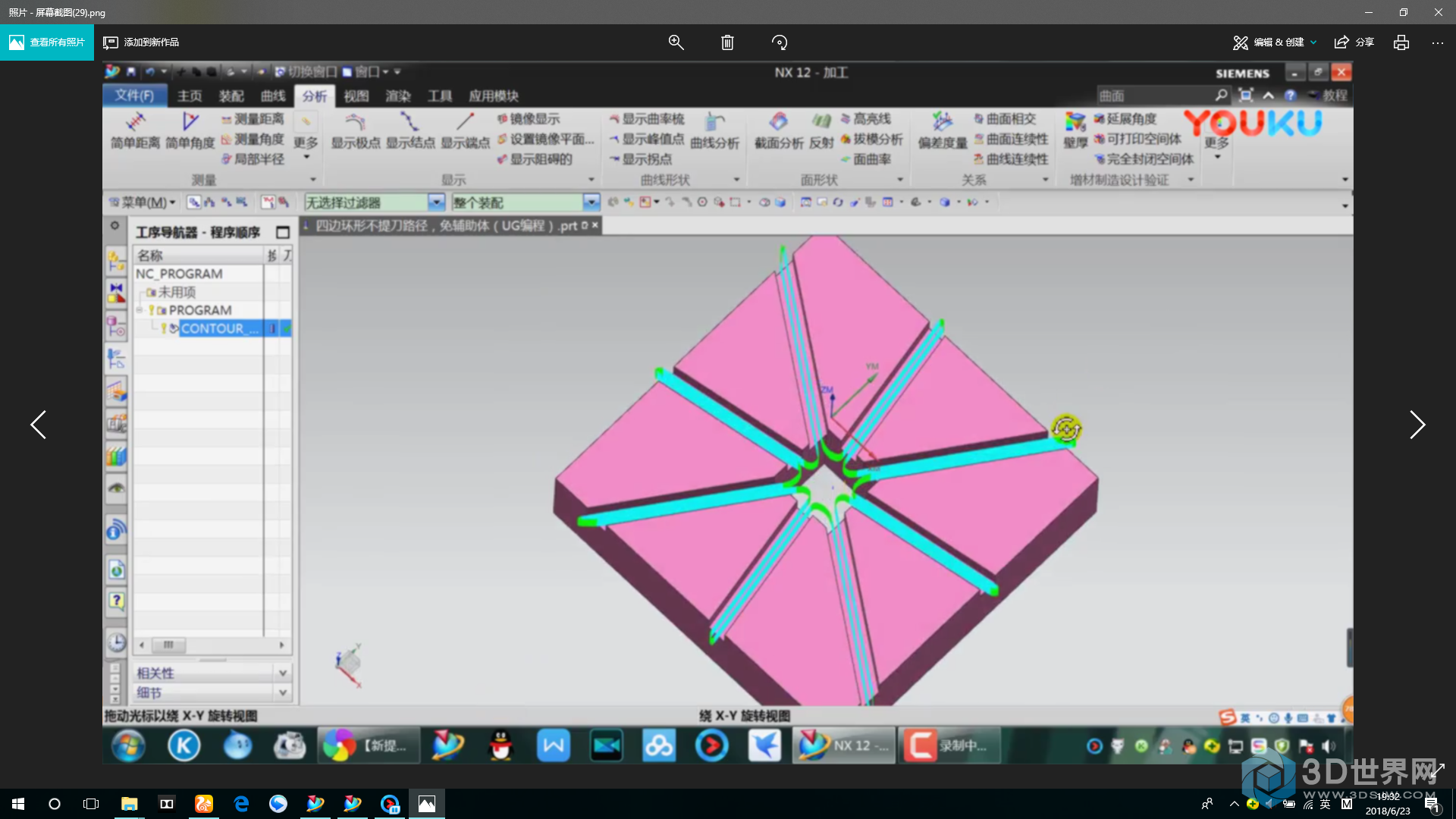Switch to the 装配 assembly tab
1456x819 pixels.
tap(231, 96)
